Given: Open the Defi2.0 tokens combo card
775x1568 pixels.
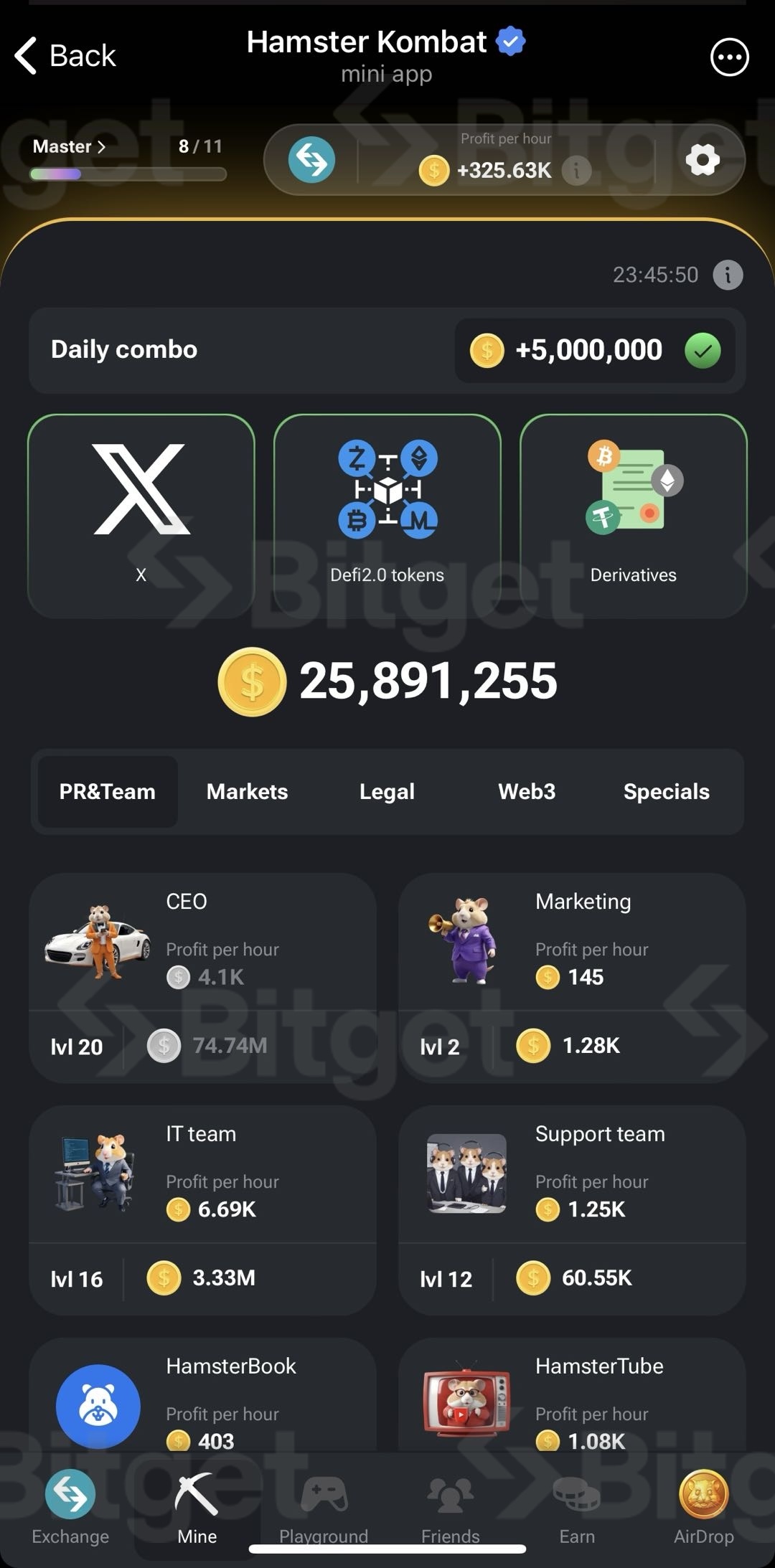Looking at the screenshot, I should tap(387, 516).
